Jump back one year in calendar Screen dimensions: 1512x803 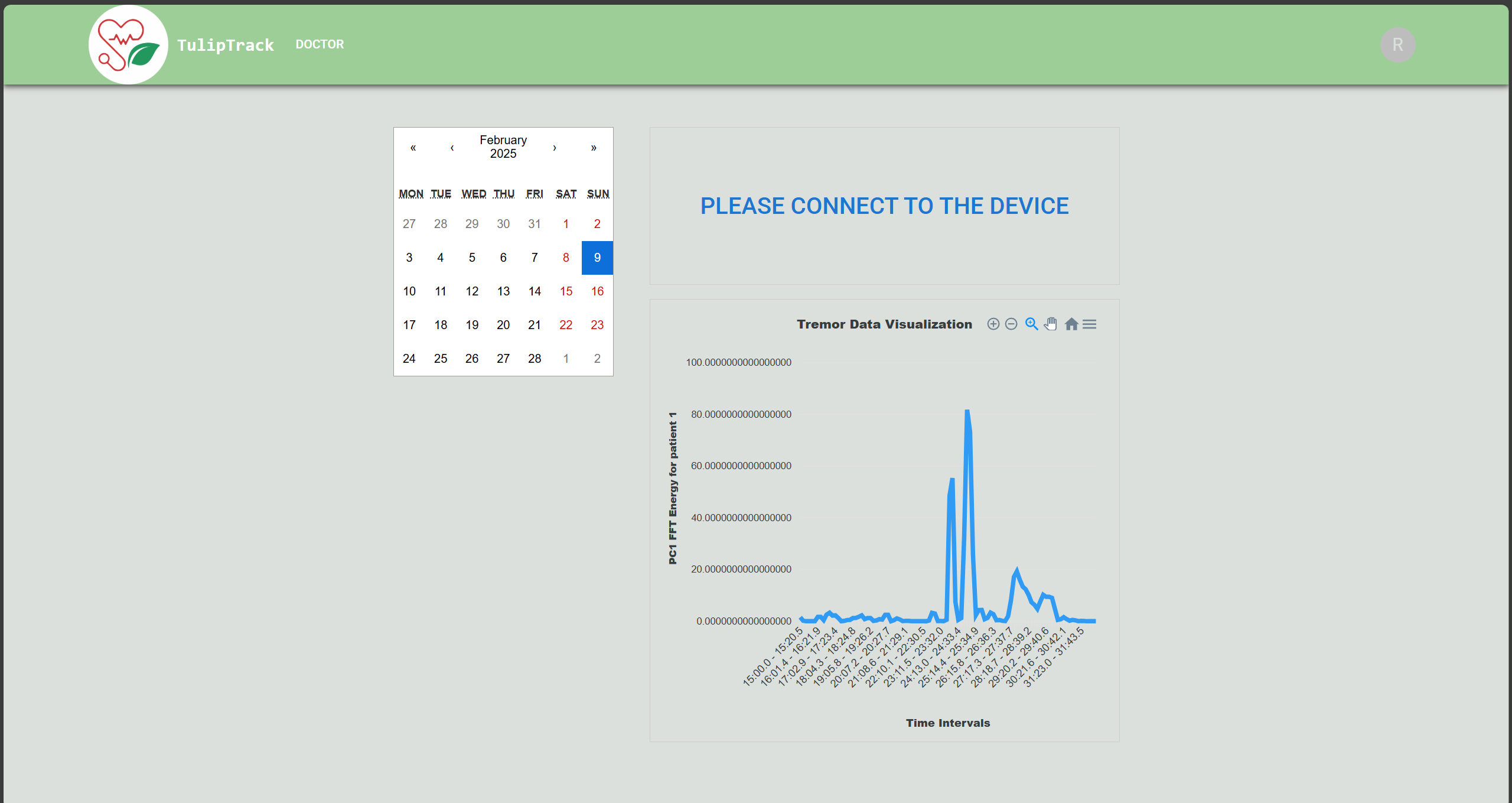coord(413,147)
